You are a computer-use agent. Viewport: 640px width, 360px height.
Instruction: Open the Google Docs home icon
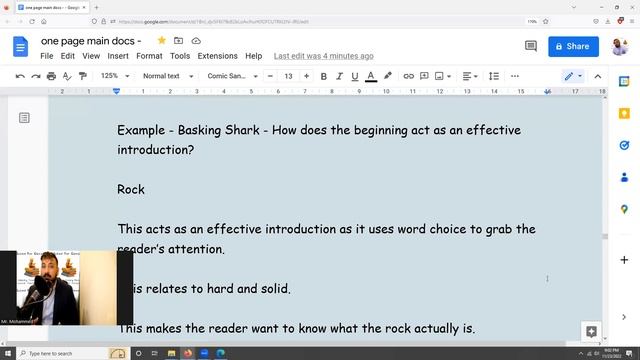point(20,47)
